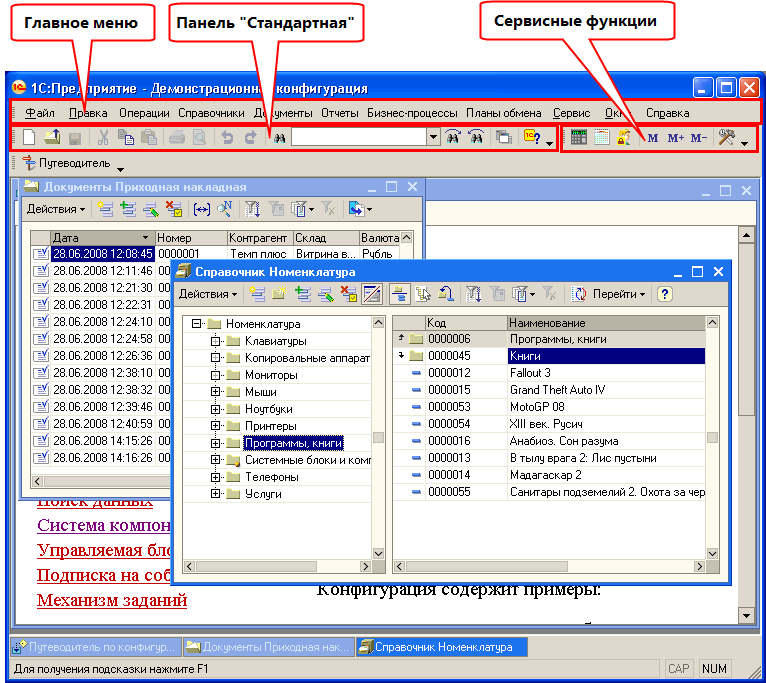The height and width of the screenshot is (683, 766).
Task: Click the Redo arrow icon
Action: coord(250,138)
